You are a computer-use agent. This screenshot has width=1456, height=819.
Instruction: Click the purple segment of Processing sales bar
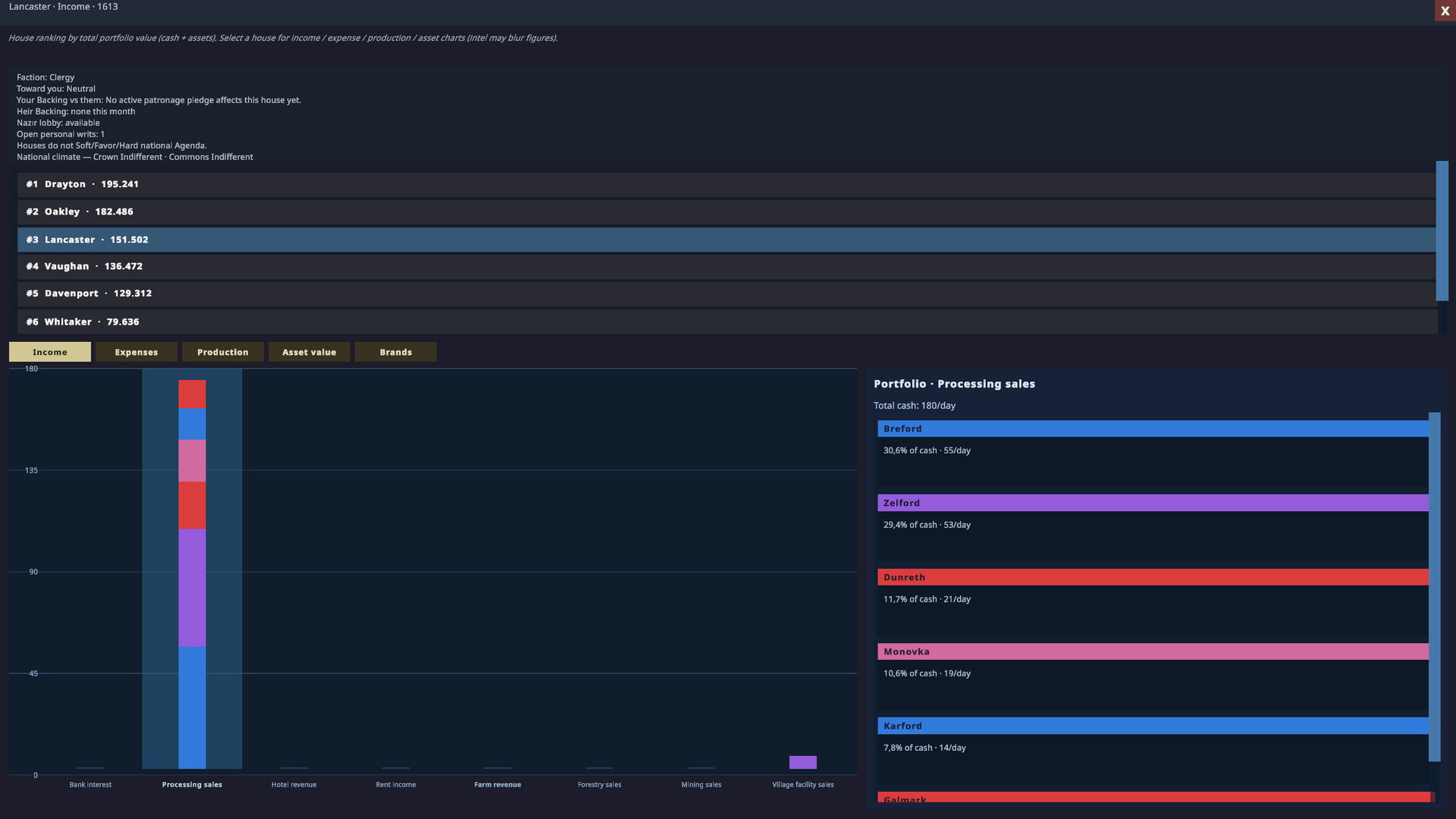(192, 588)
